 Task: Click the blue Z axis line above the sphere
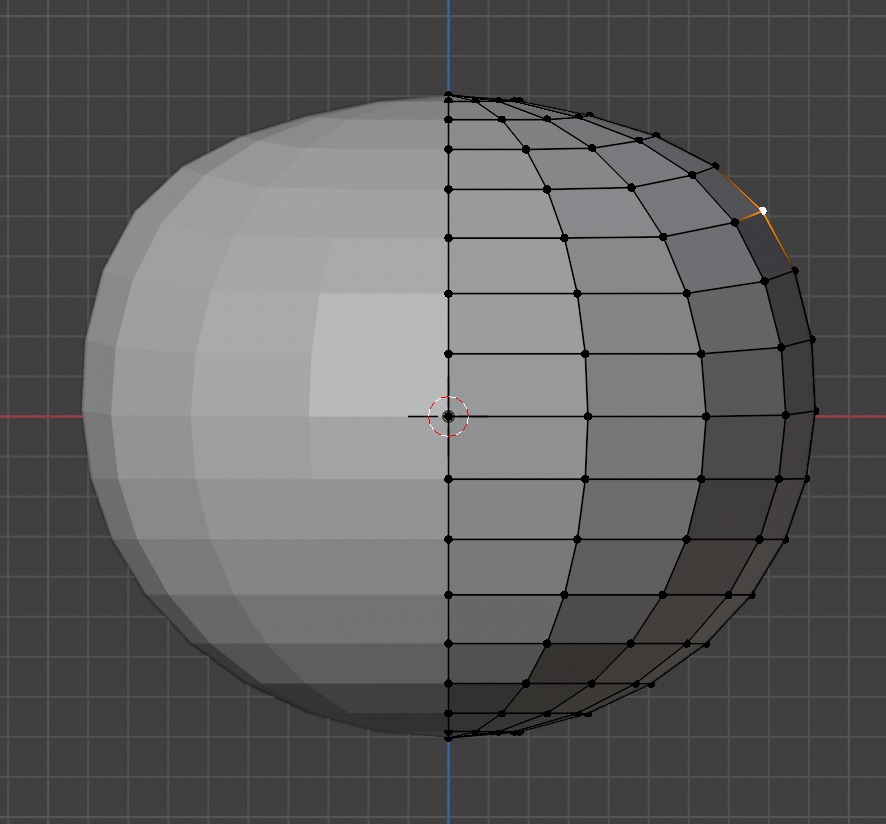click(x=448, y=45)
